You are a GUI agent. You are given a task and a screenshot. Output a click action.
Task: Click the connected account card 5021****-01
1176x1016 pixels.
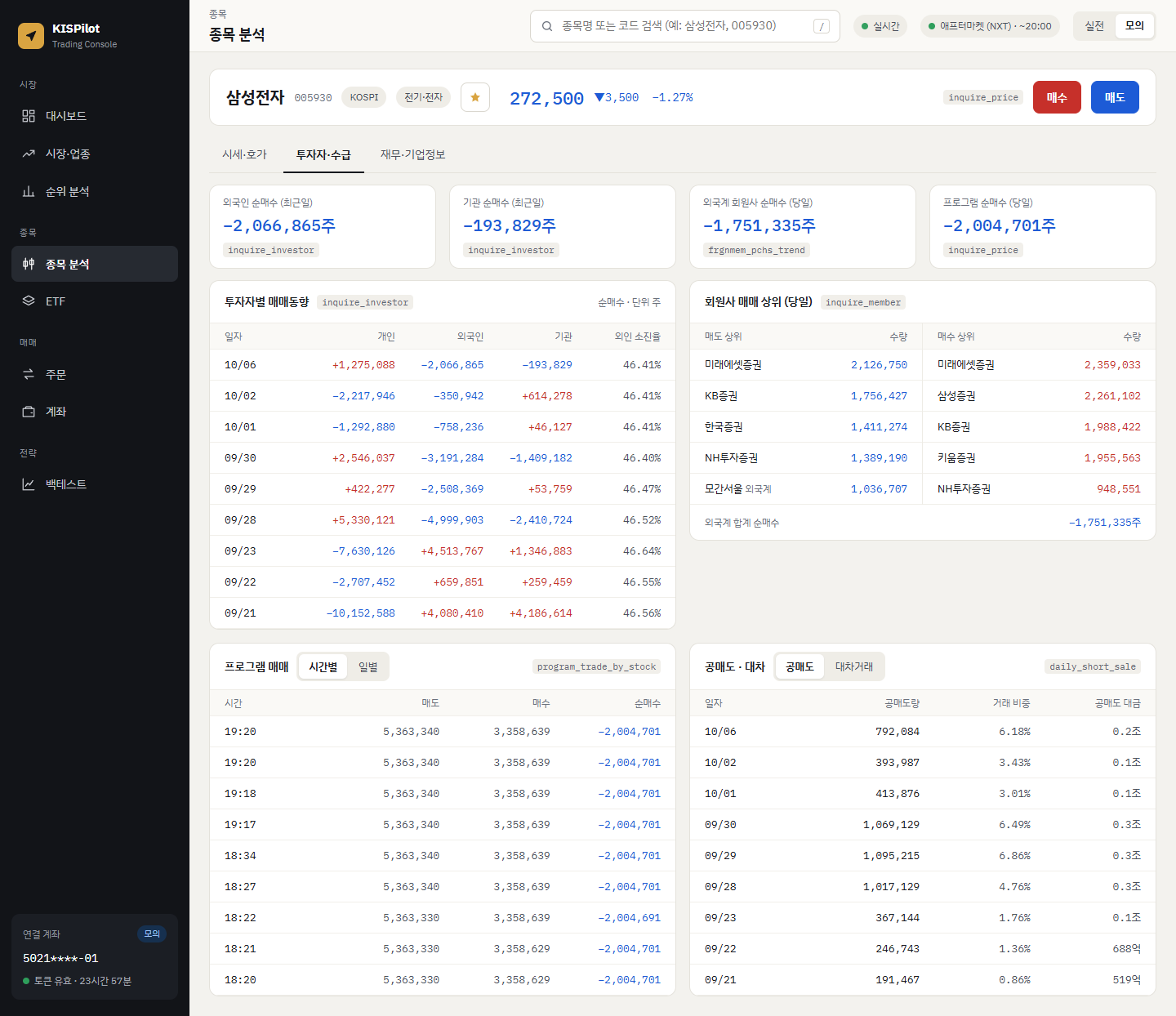point(95,956)
